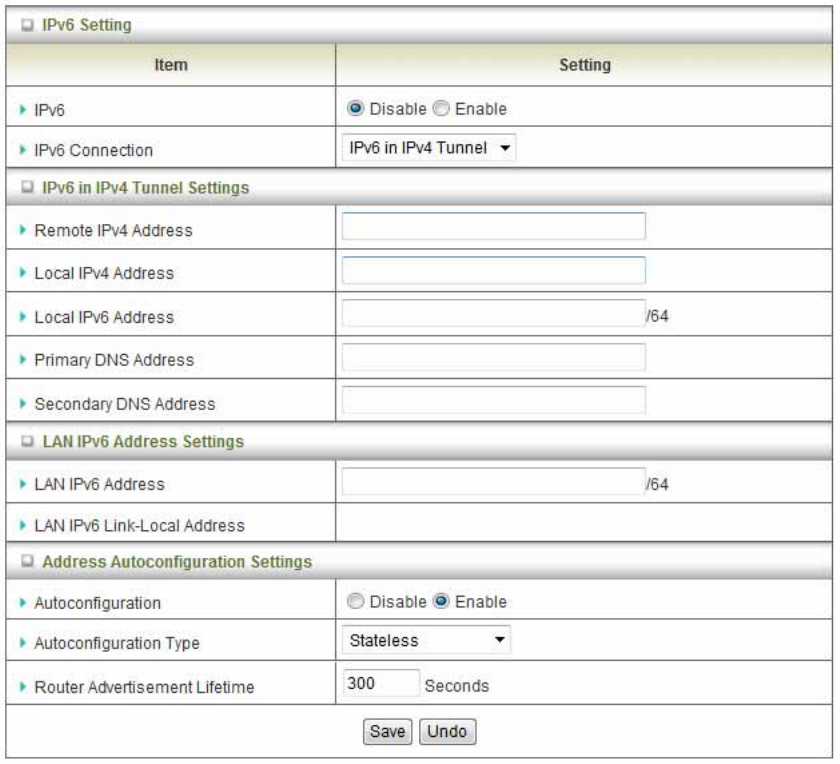840x764 pixels.
Task: Click the Undo button
Action: (447, 731)
